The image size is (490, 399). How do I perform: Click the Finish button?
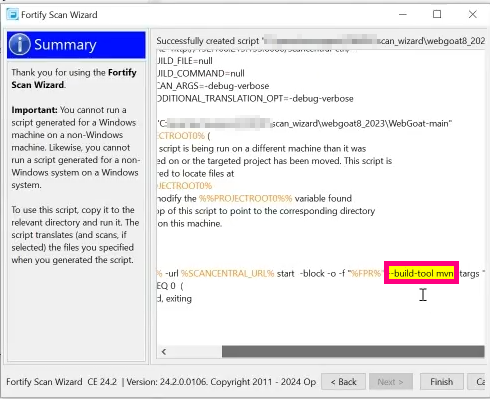(441, 382)
